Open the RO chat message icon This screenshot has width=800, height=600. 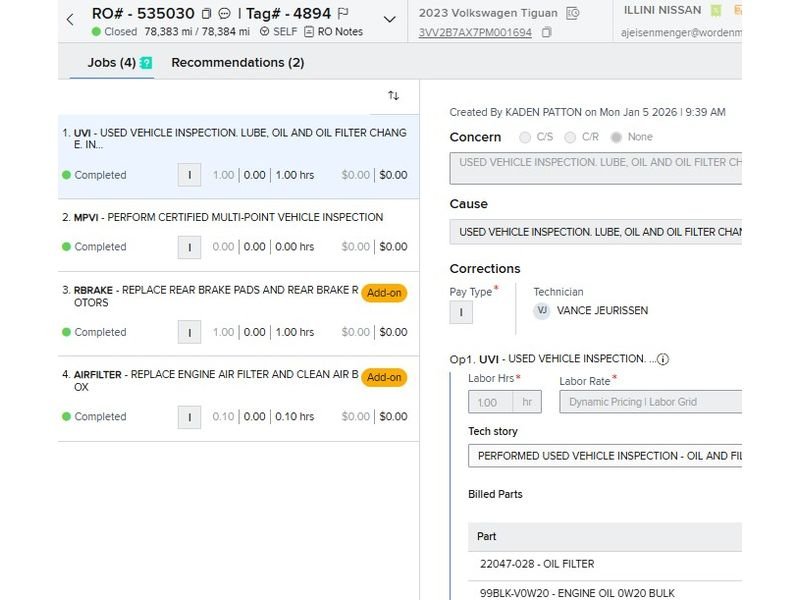(x=224, y=14)
